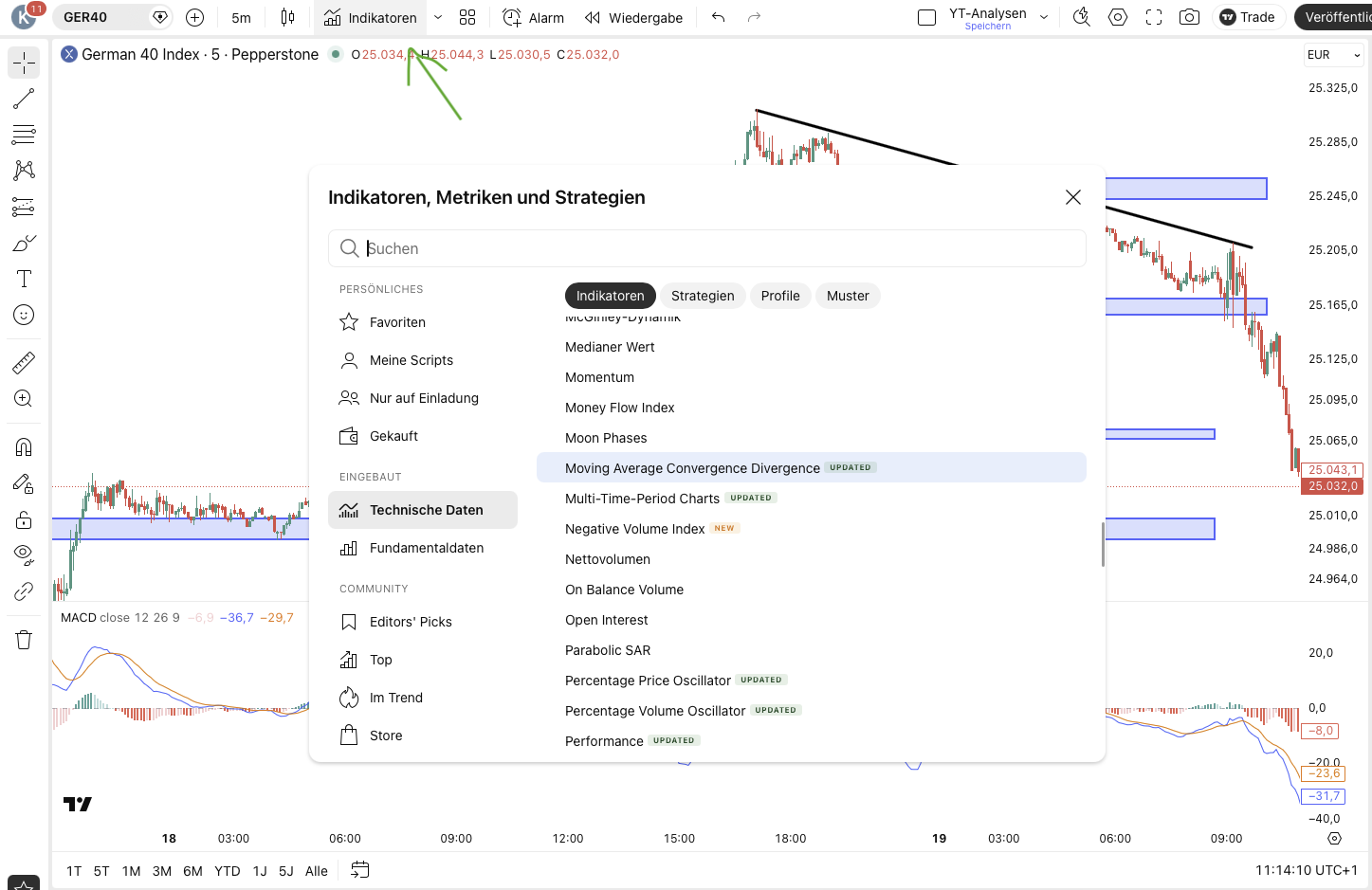Open the time axis settings gear
The width and height of the screenshot is (1372, 890).
1334,839
